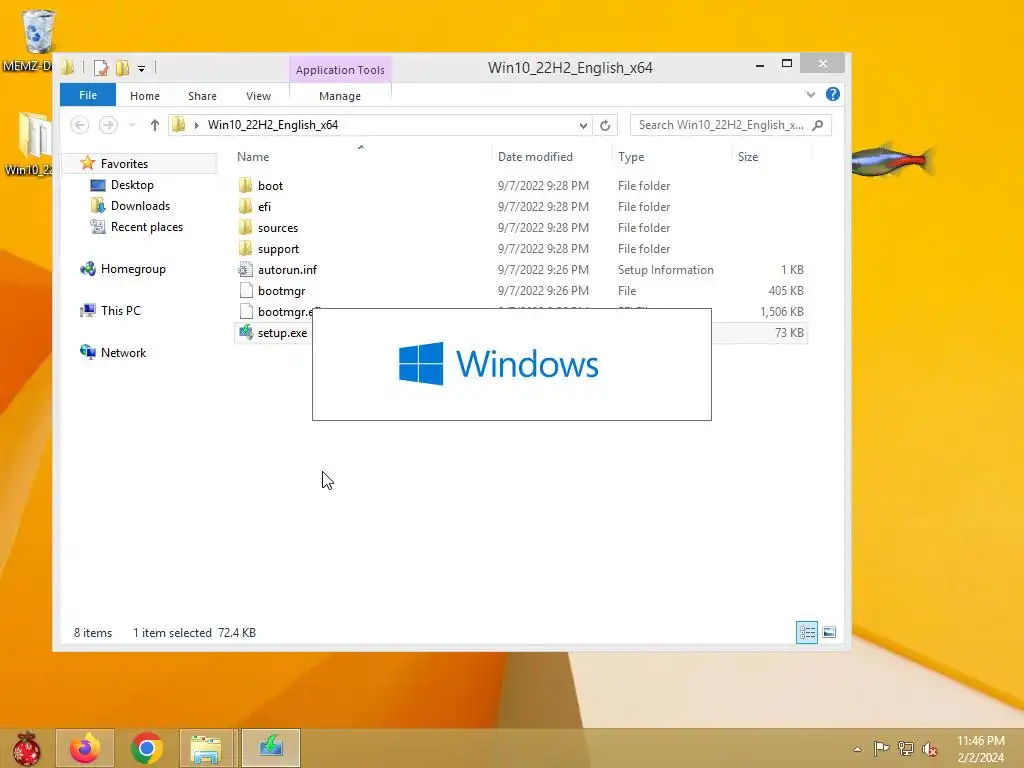Click the Properties icon in the quick access toolbar
This screenshot has width=1024, height=768.
[x=101, y=67]
